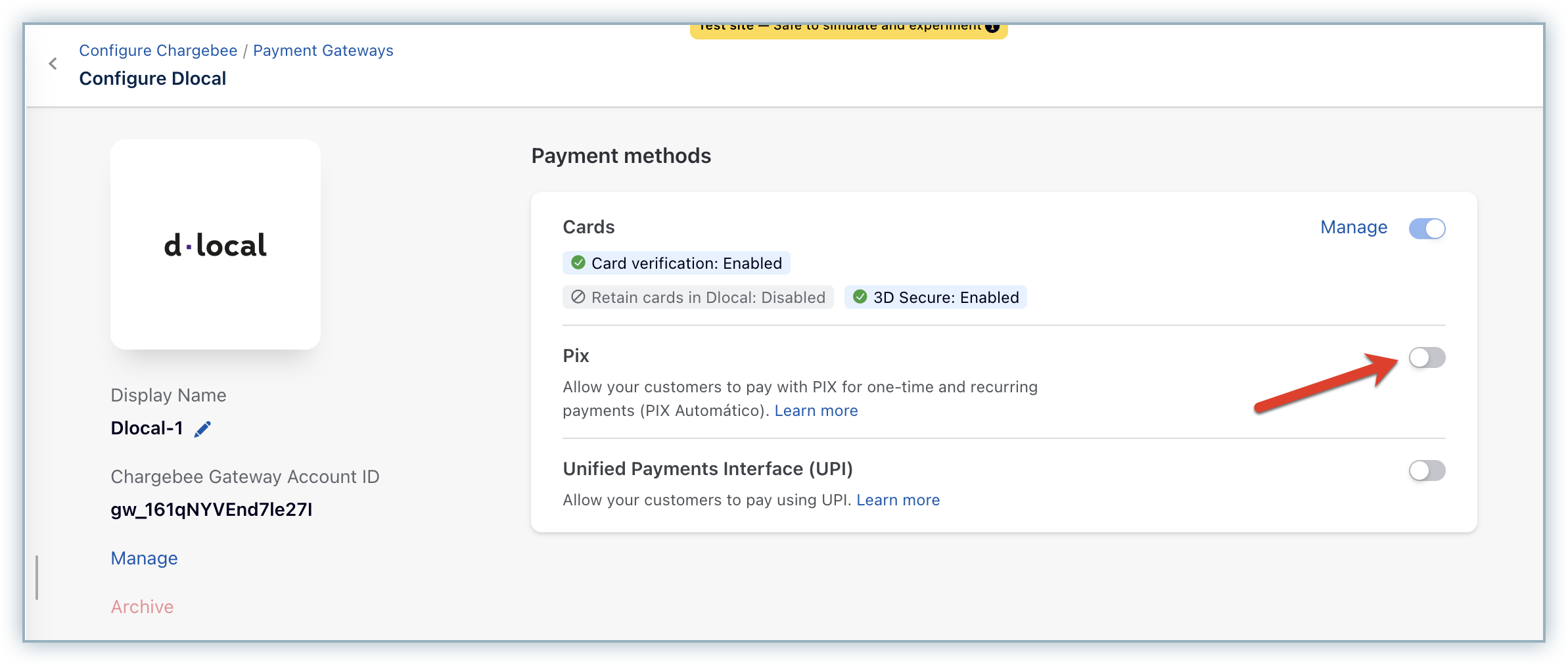
Task: Click the Payment methods heading
Action: pyautogui.click(x=621, y=156)
